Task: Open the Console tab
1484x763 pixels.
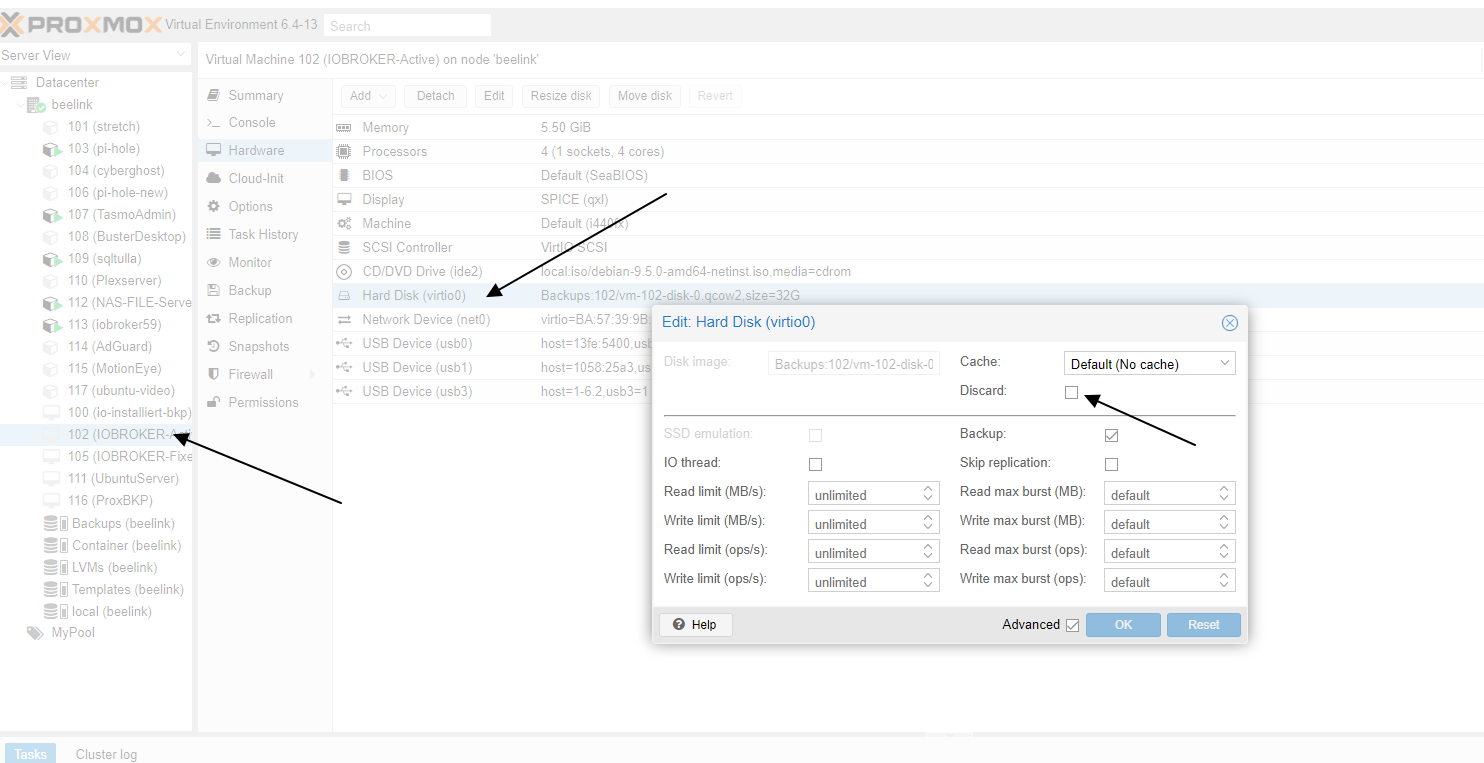Action: tap(265, 122)
